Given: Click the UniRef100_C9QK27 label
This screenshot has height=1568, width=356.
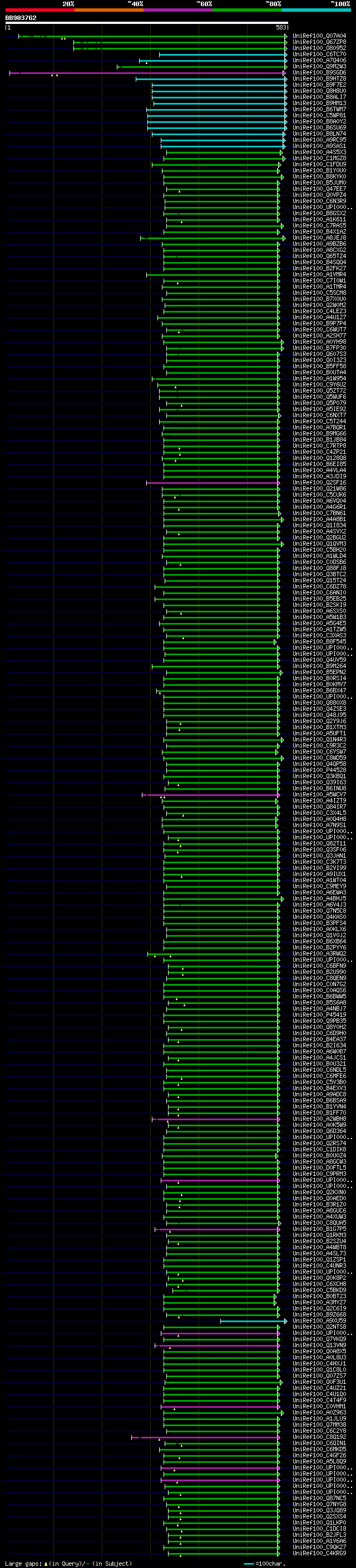Looking at the screenshot, I should coord(319,1547).
